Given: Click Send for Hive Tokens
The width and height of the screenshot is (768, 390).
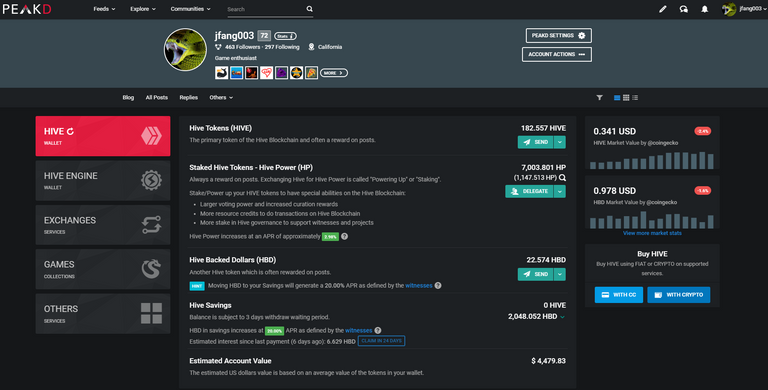Looking at the screenshot, I should pyautogui.click(x=535, y=142).
